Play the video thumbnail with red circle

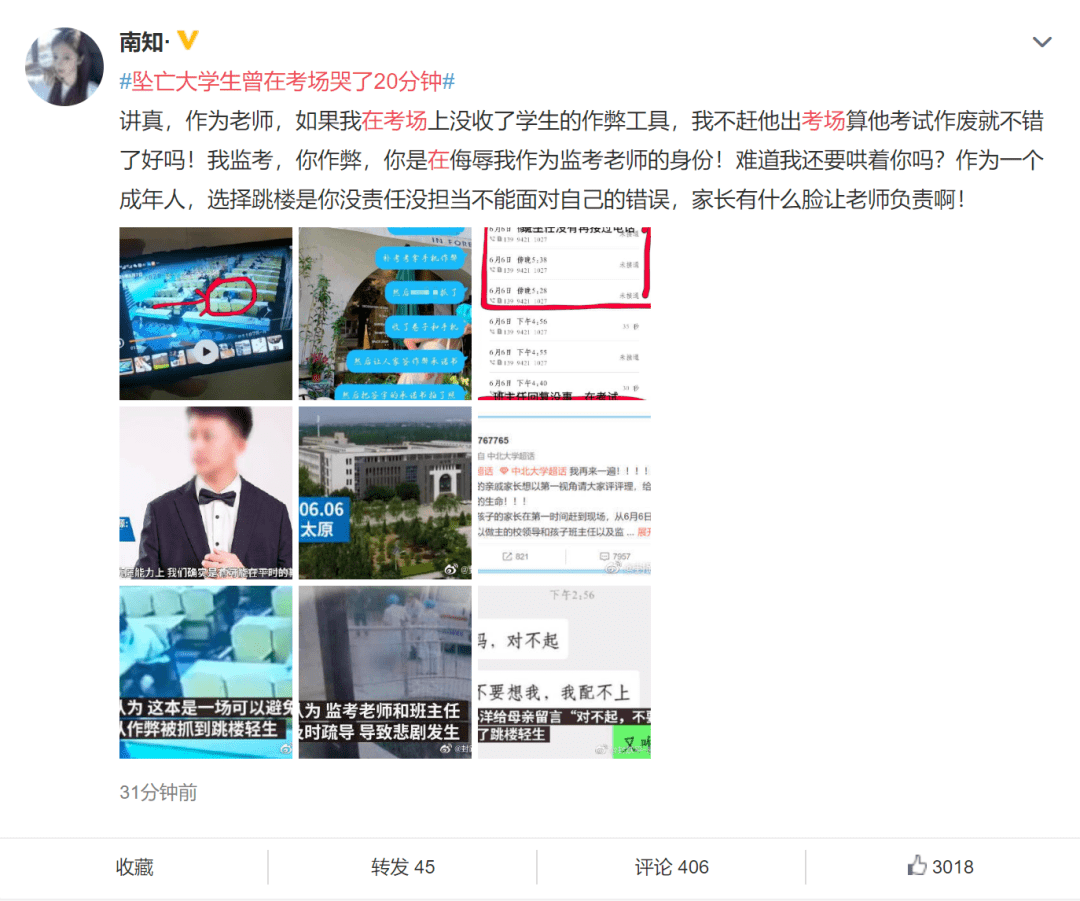click(x=206, y=313)
